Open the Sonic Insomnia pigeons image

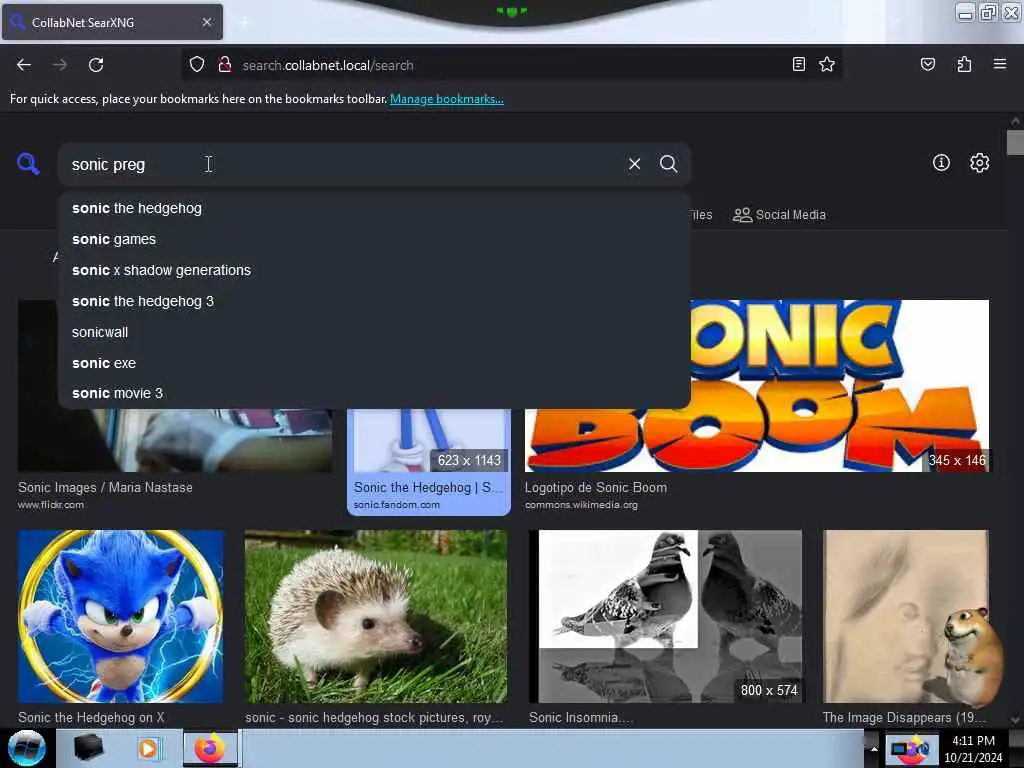[x=665, y=616]
